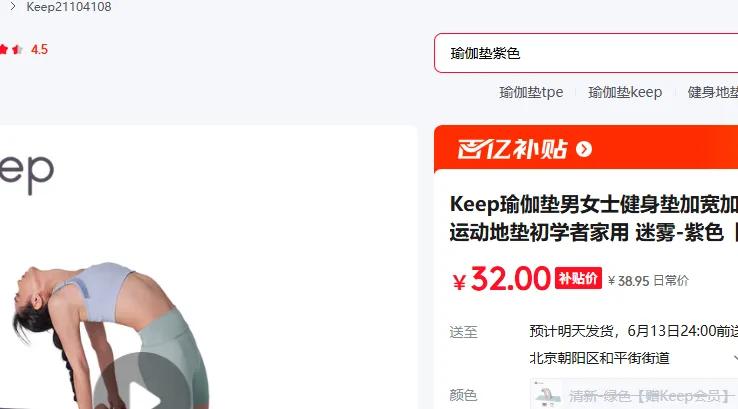Click the arrow icon beside 亿补贴

[584, 149]
